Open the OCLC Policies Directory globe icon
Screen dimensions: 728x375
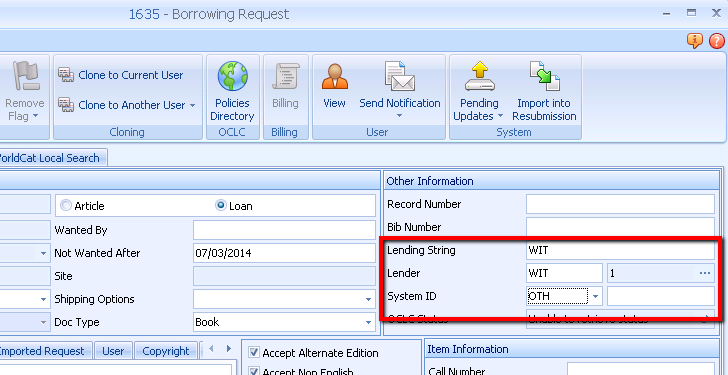(233, 76)
